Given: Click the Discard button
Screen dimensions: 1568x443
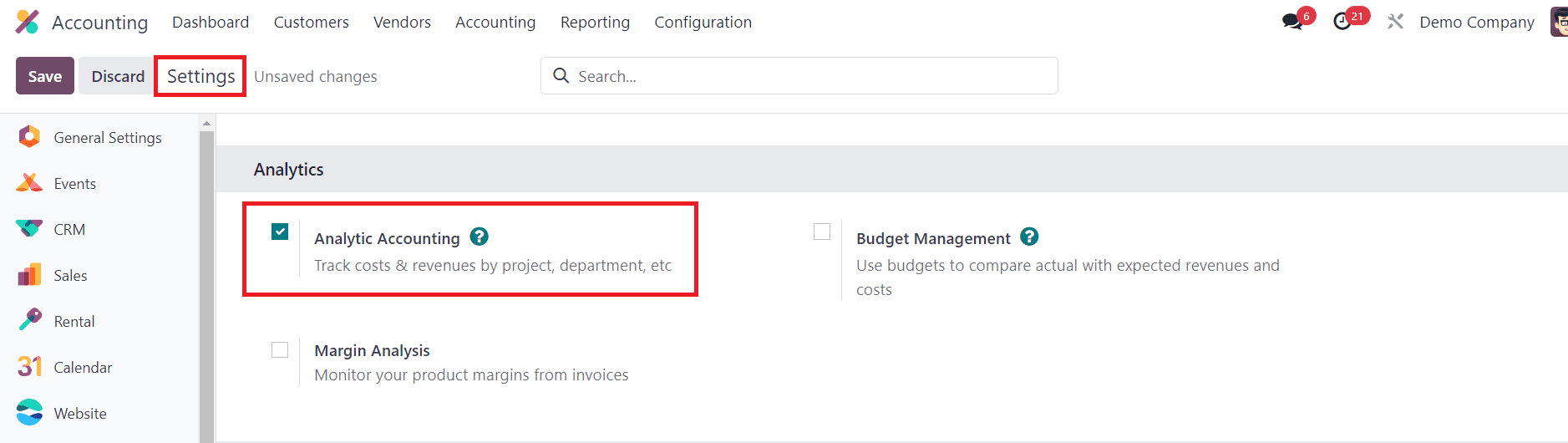Looking at the screenshot, I should [118, 76].
